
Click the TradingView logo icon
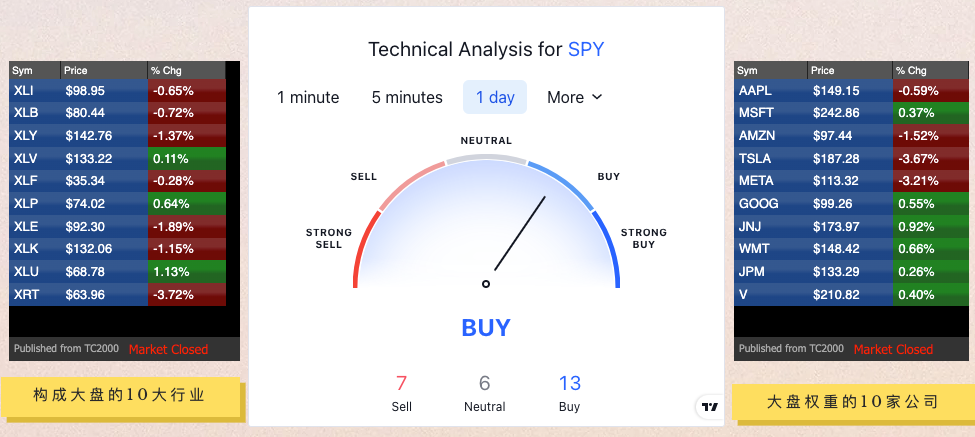coord(709,407)
